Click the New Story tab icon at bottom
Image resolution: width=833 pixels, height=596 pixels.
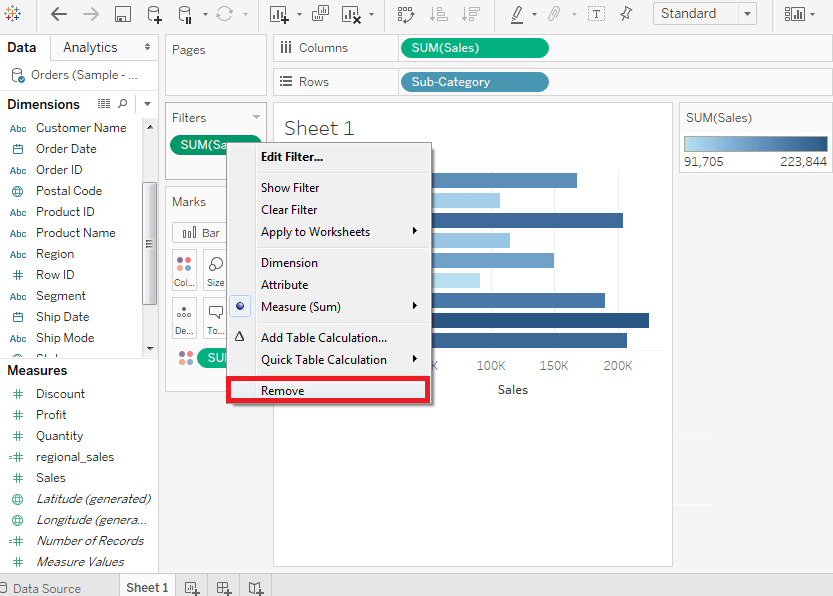[x=256, y=588]
